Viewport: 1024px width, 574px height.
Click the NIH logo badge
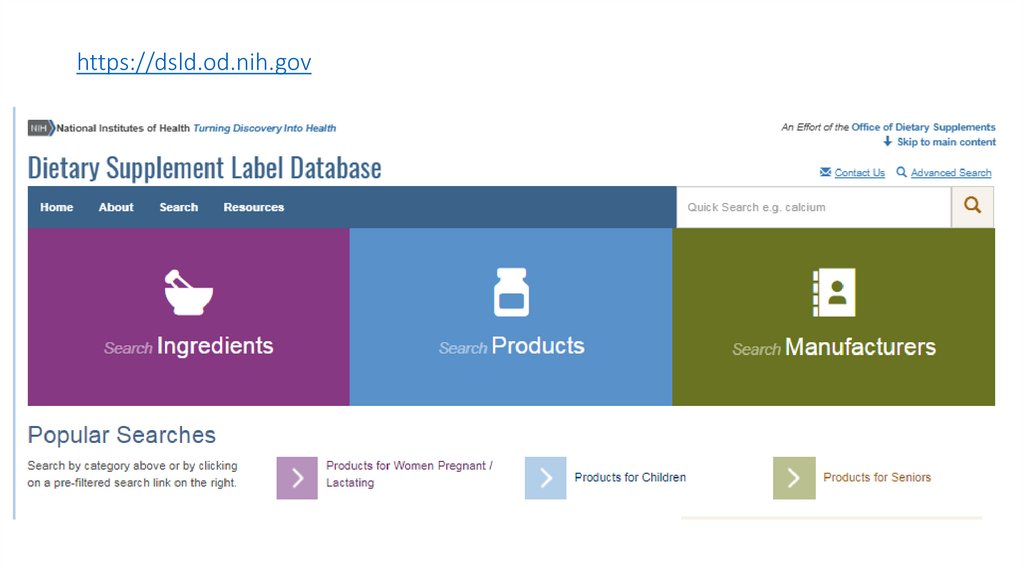click(41, 128)
